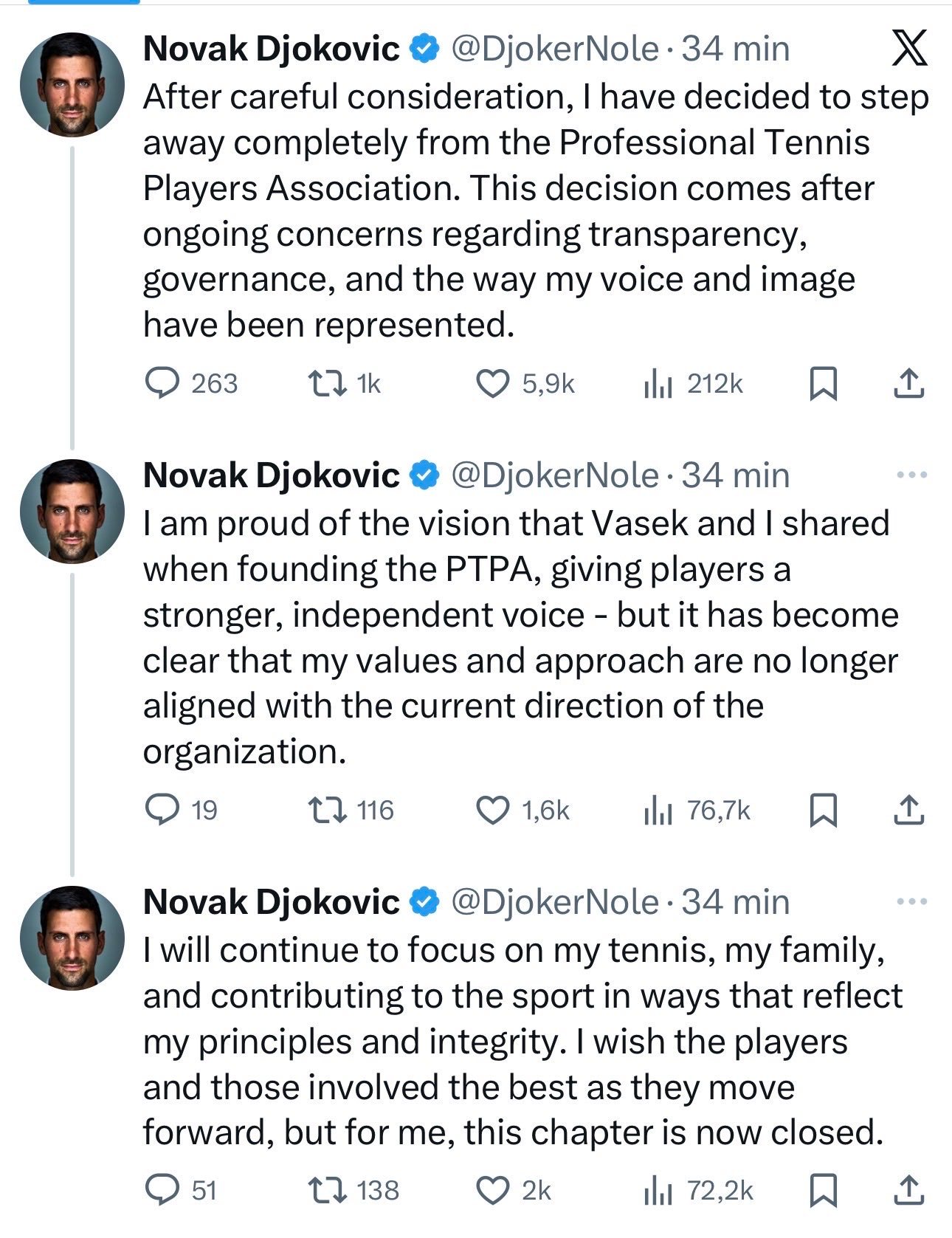
Task: View analytics of the 212k views tweet
Action: [x=658, y=384]
